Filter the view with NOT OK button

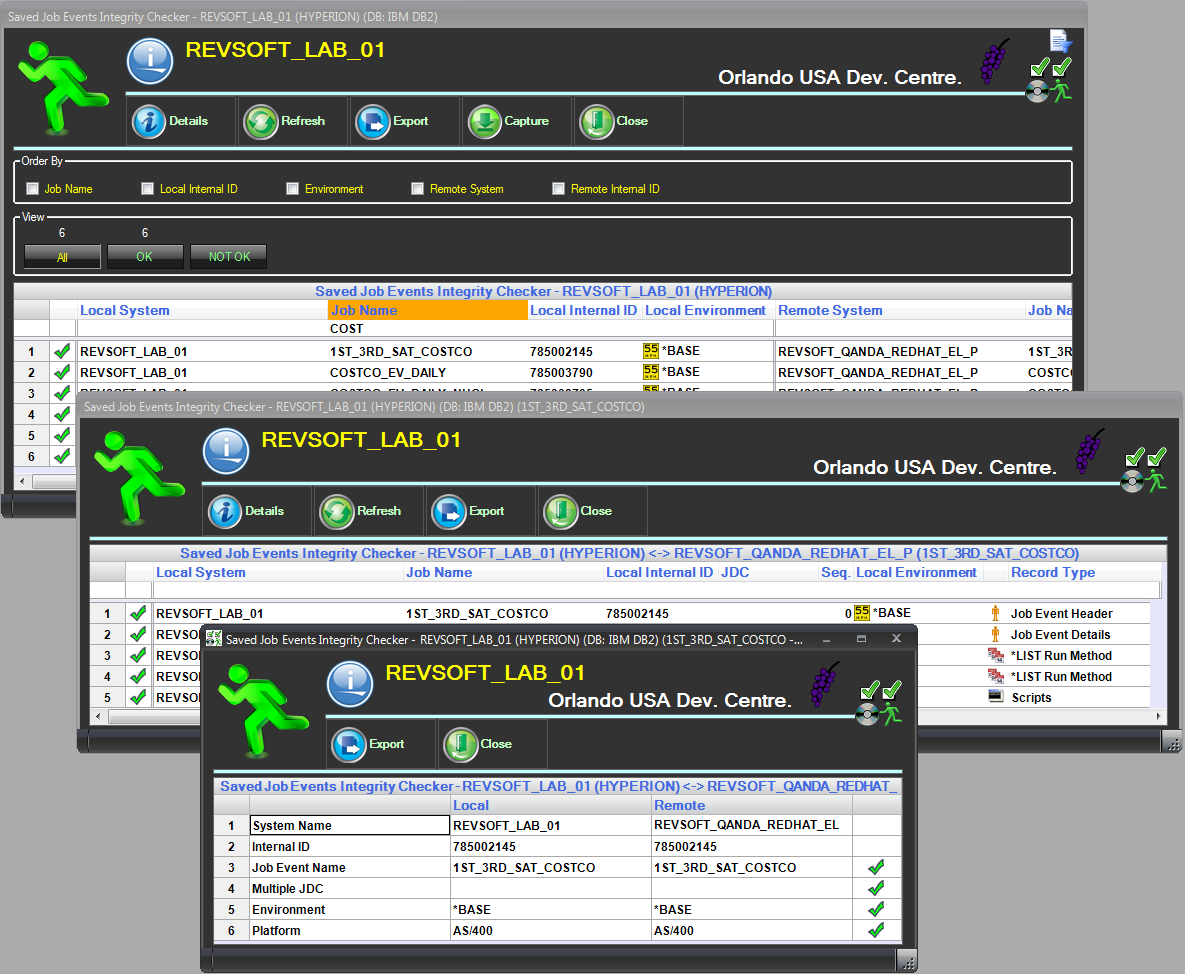click(228, 257)
